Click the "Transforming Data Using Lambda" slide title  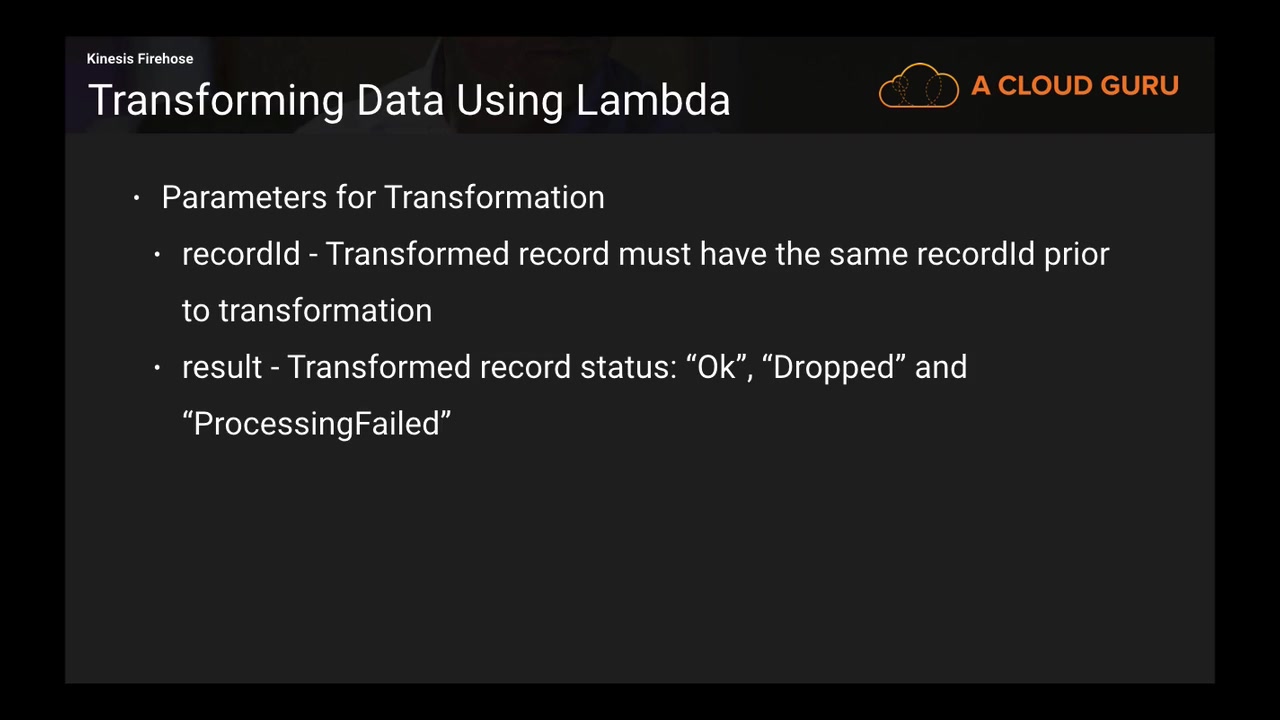point(409,100)
